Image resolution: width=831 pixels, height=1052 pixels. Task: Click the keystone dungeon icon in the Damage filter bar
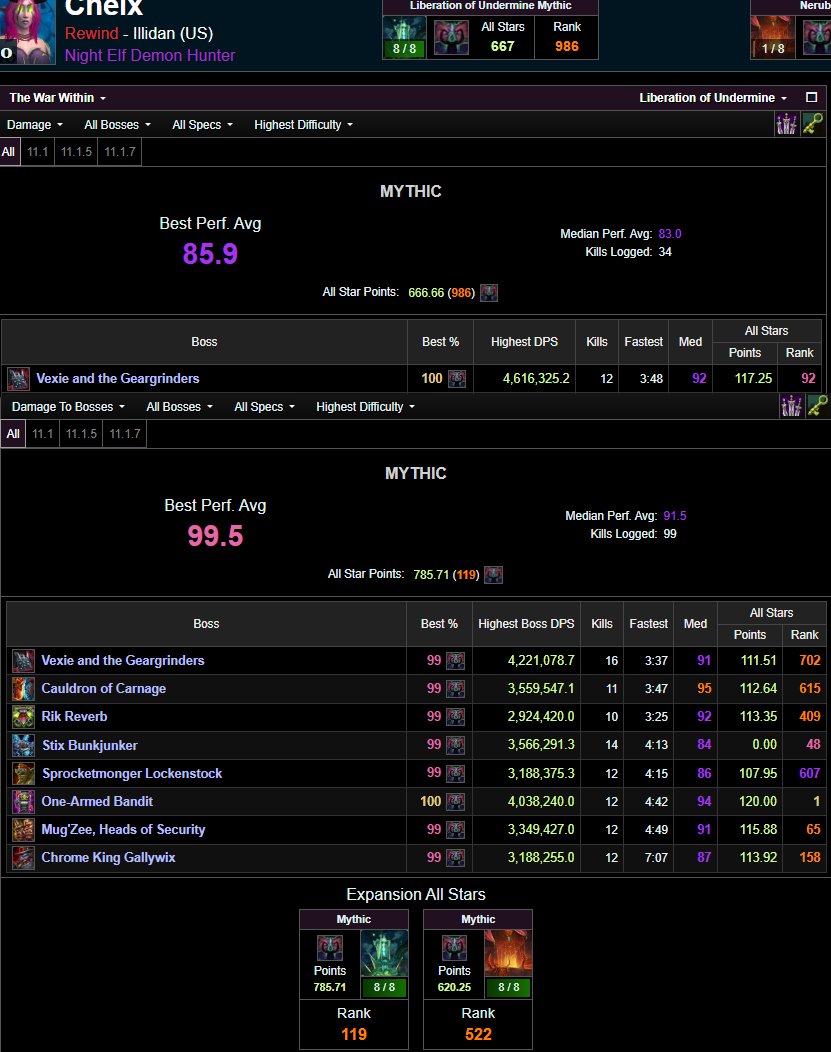[813, 124]
